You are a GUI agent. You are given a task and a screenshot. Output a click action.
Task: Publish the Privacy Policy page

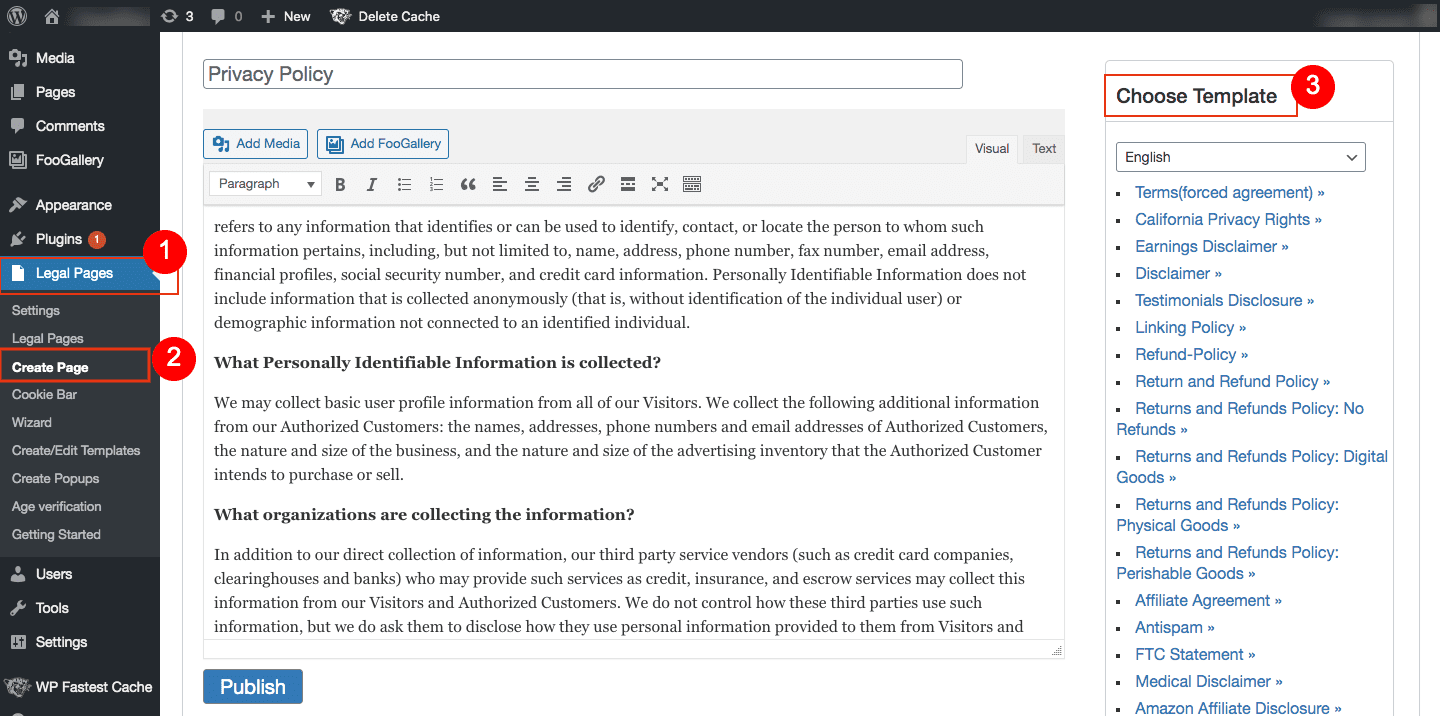pyautogui.click(x=252, y=686)
